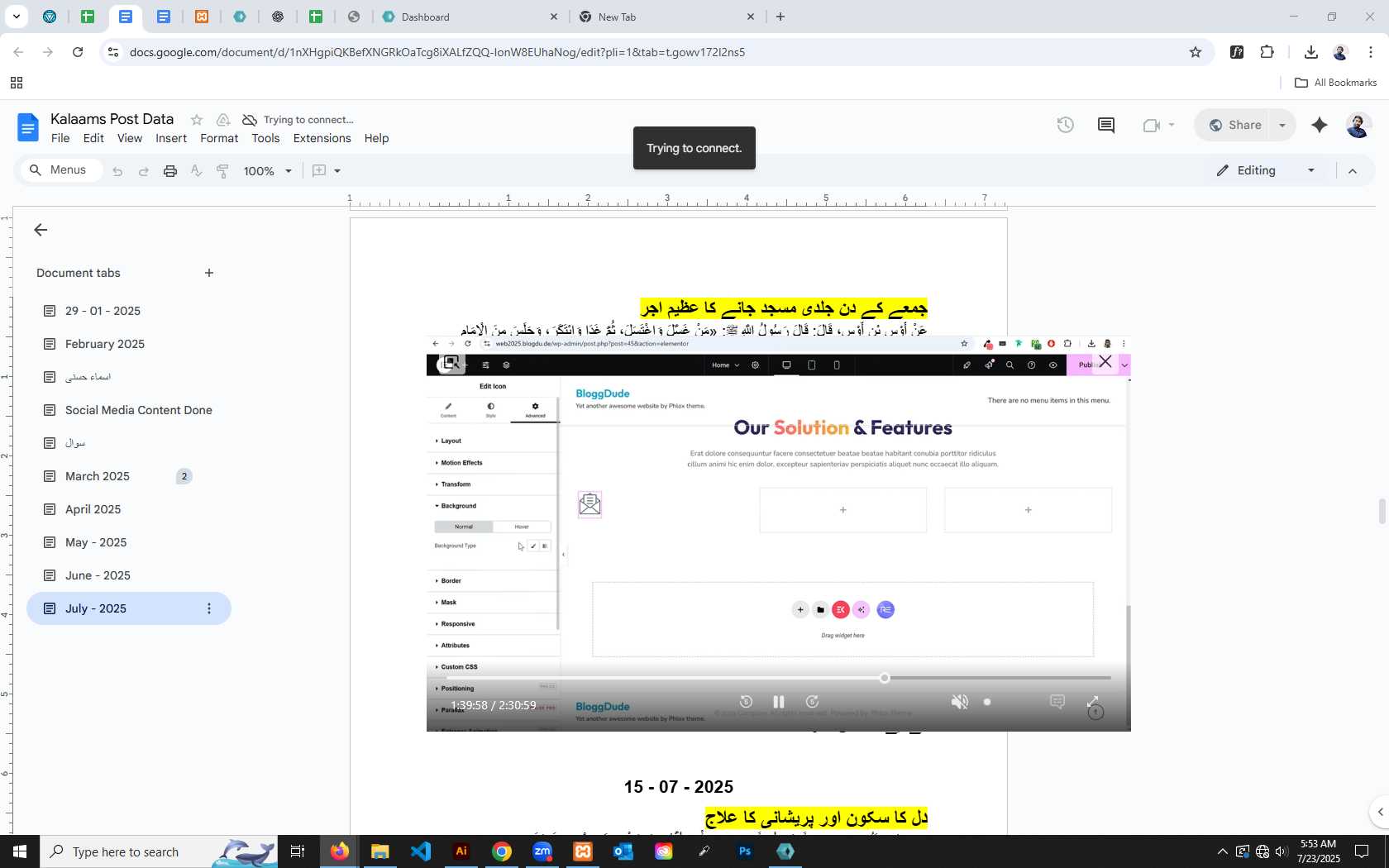
Task: Expand the Meet call dropdown arrow
Action: (x=1172, y=126)
